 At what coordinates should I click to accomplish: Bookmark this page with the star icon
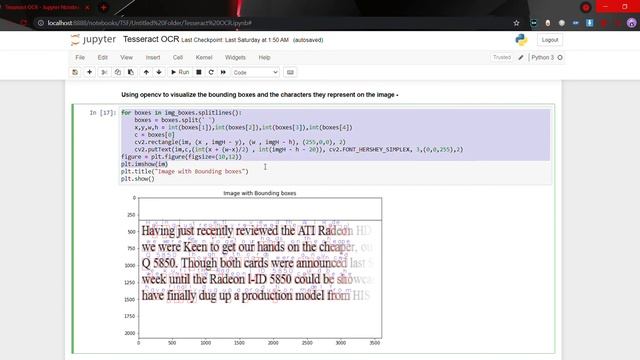(x=516, y=23)
